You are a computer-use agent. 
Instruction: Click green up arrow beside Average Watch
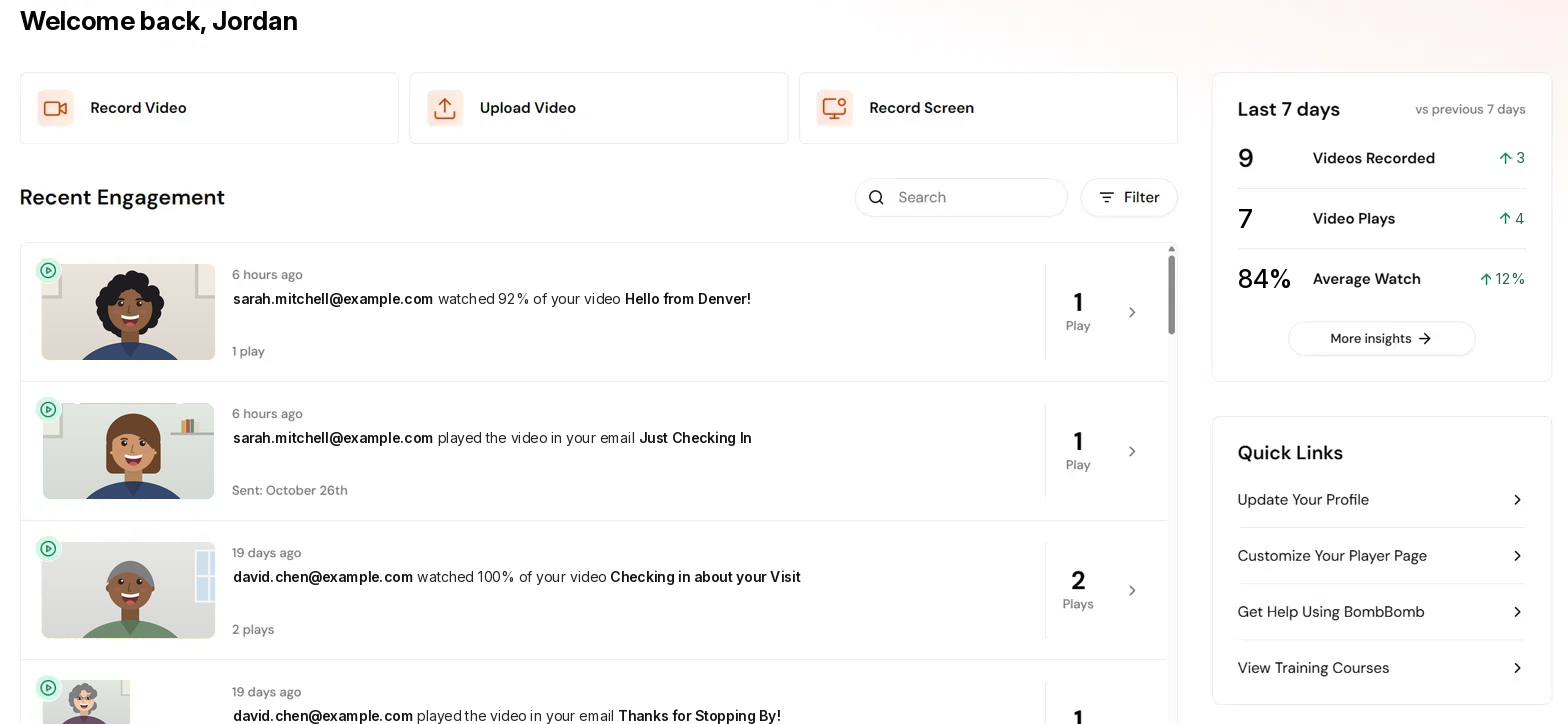pos(1486,280)
